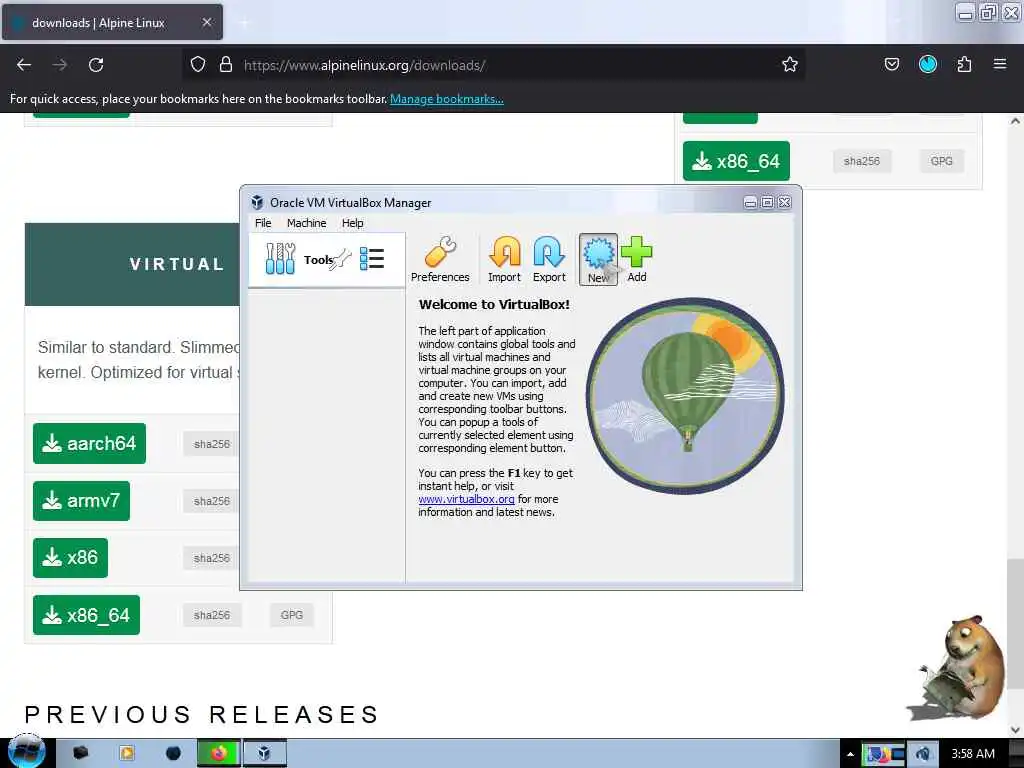Click the Windows Start orb
The width and height of the screenshot is (1024, 768).
26,751
